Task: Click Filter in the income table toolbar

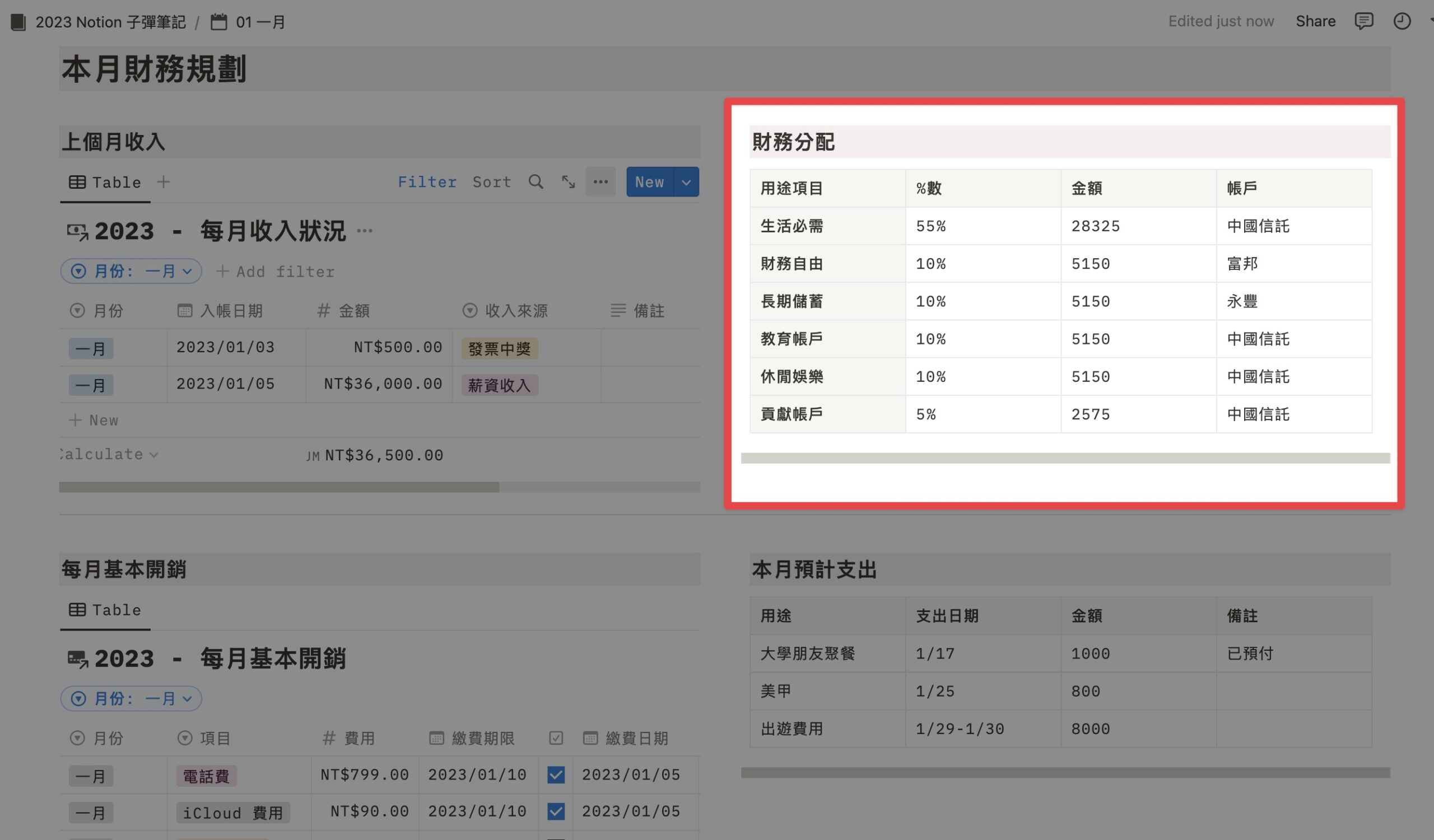Action: (x=427, y=182)
